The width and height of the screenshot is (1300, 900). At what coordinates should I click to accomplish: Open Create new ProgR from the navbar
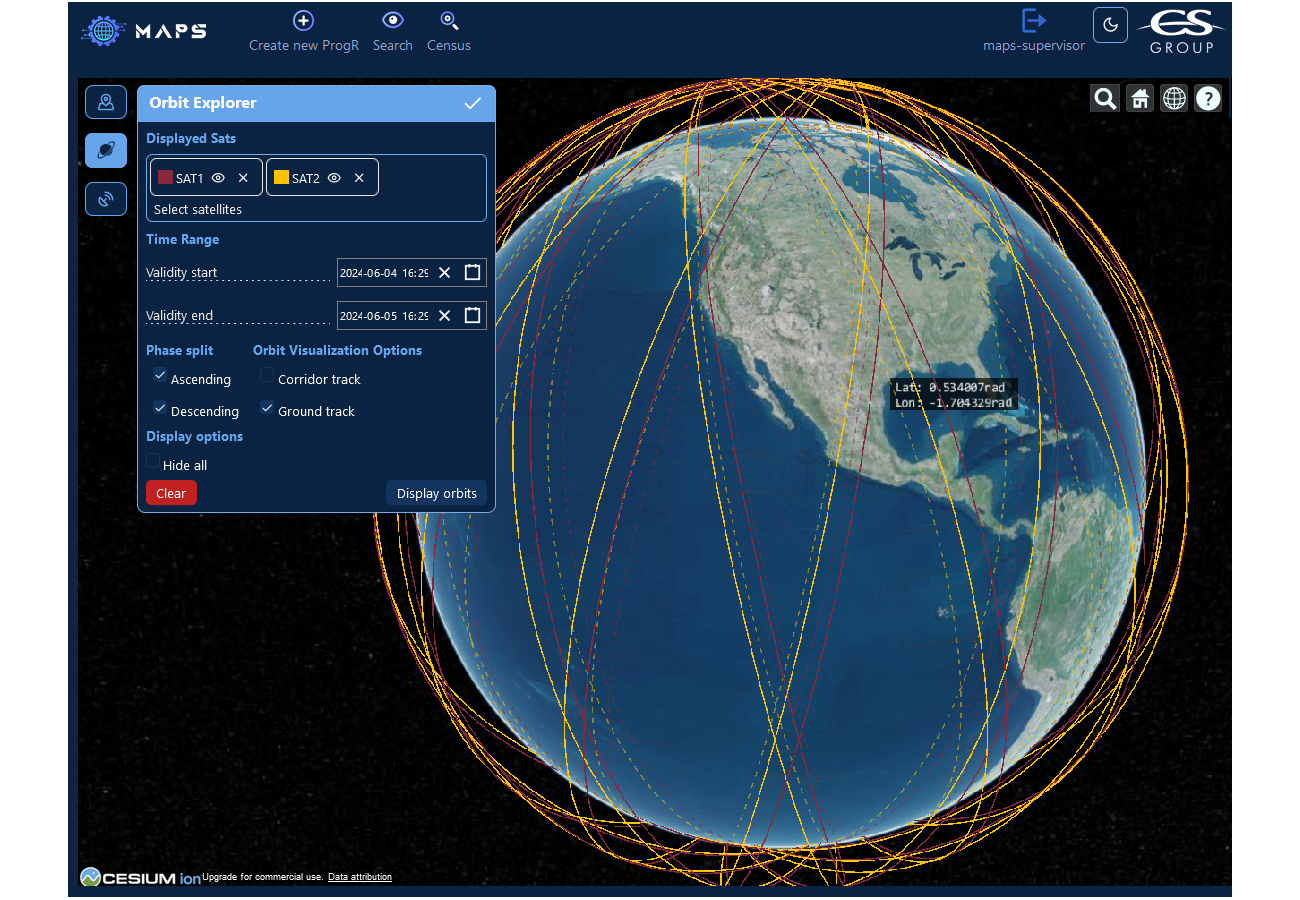tap(302, 30)
